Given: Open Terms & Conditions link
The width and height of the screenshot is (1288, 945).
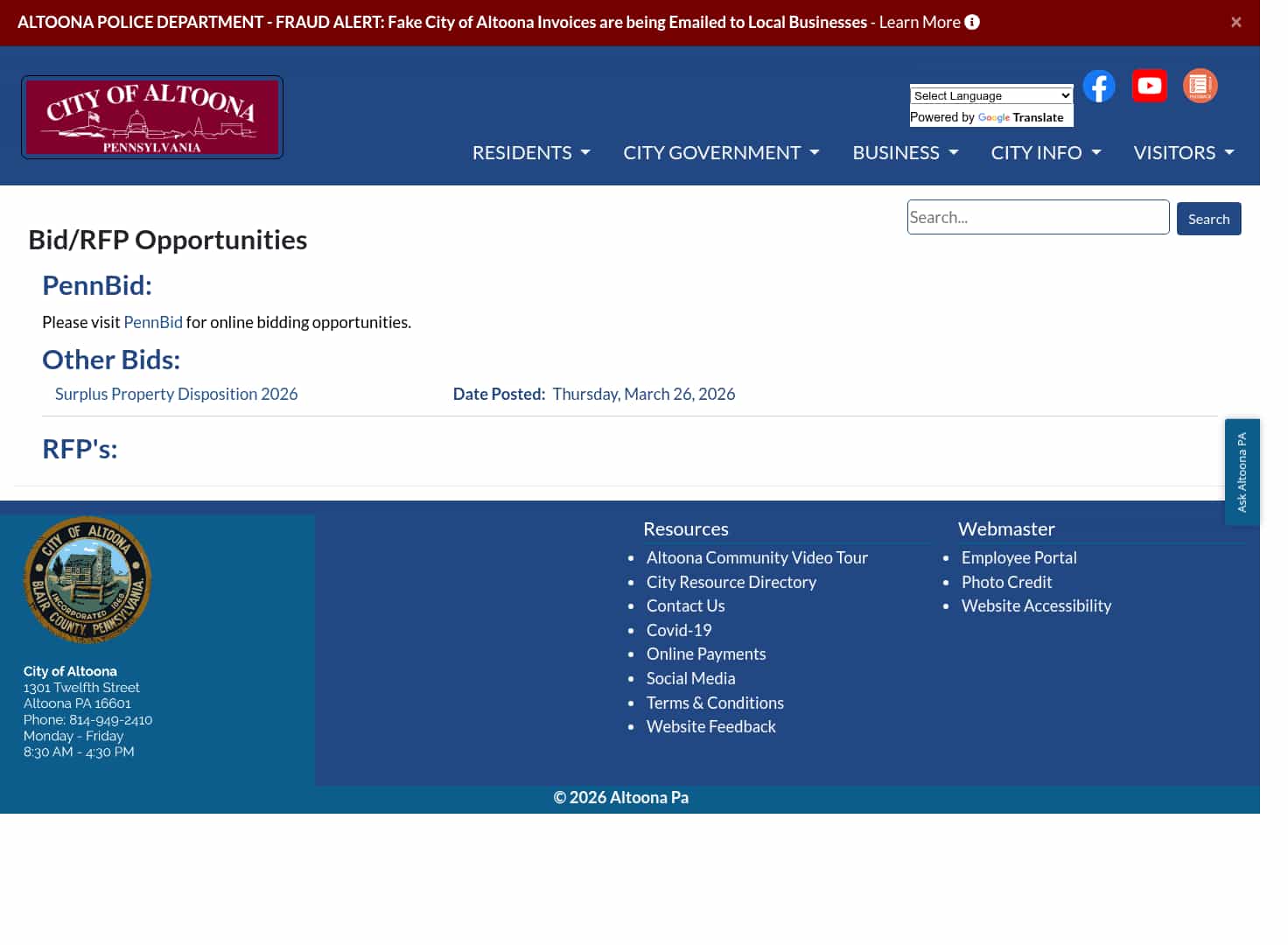Looking at the screenshot, I should point(715,703).
